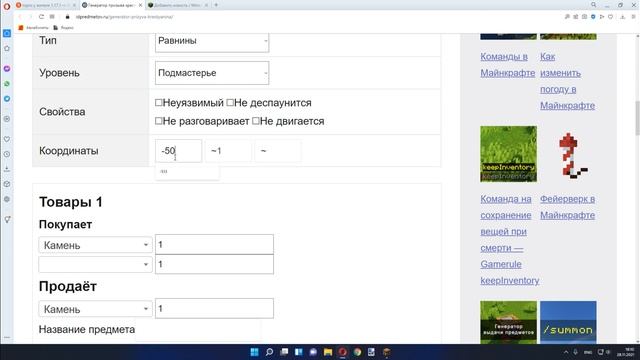640x360 pixels.
Task: Enable the Не деспаунится checkbox
Action: (230, 102)
